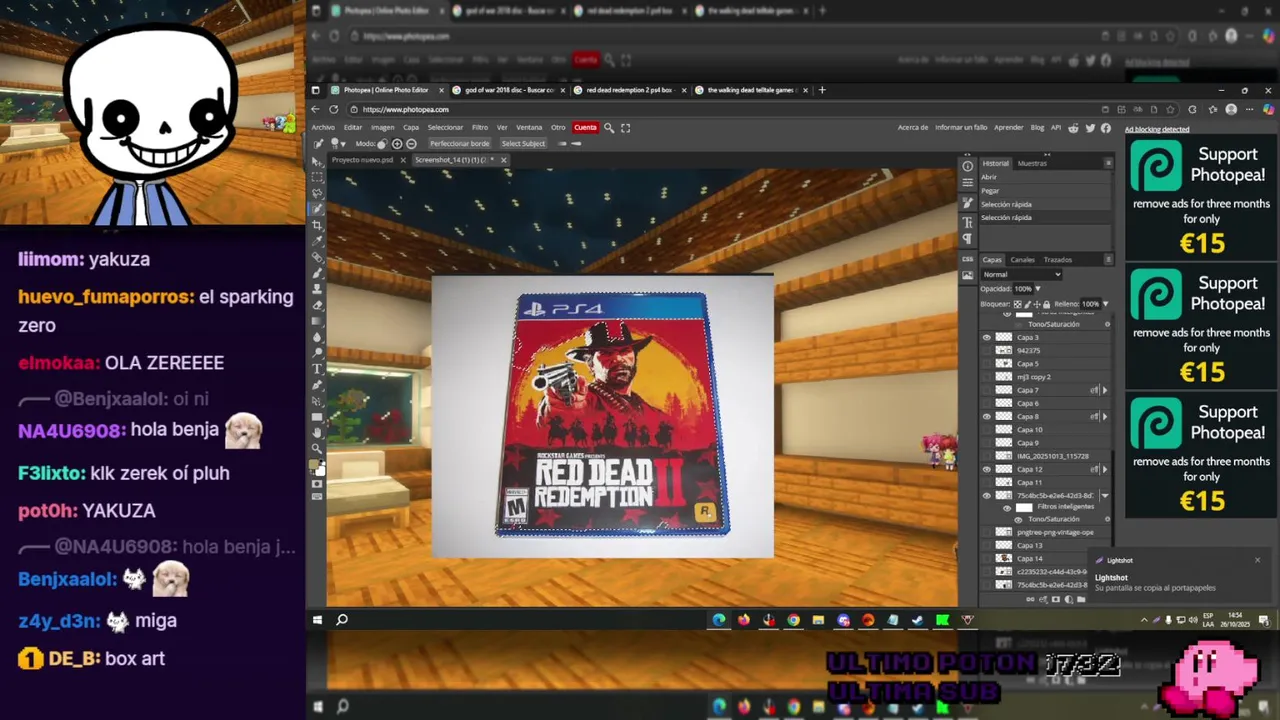
Task: Select the Capa 9 layer row
Action: tap(1045, 443)
